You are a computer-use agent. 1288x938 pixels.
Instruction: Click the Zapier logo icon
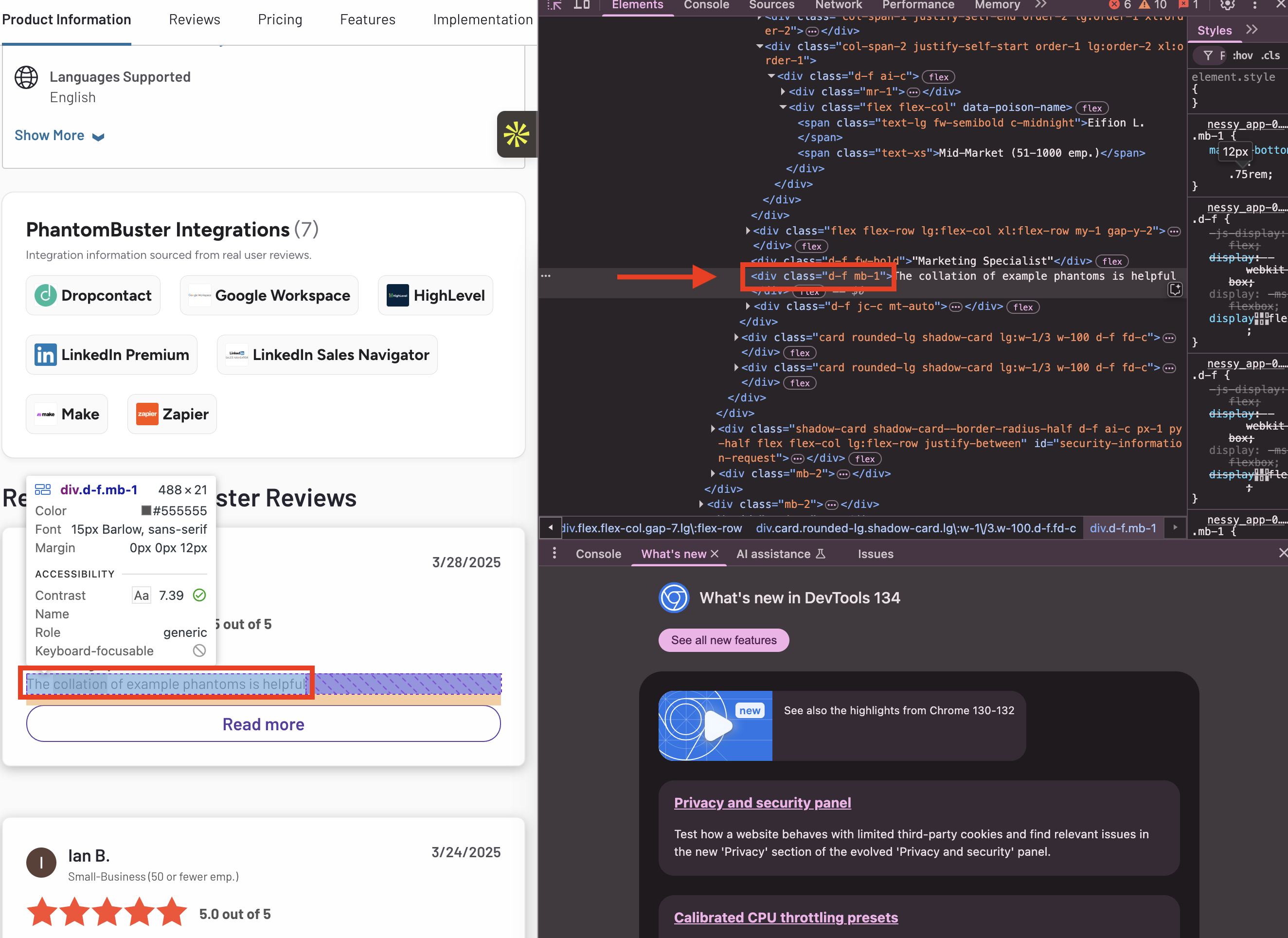coord(147,414)
